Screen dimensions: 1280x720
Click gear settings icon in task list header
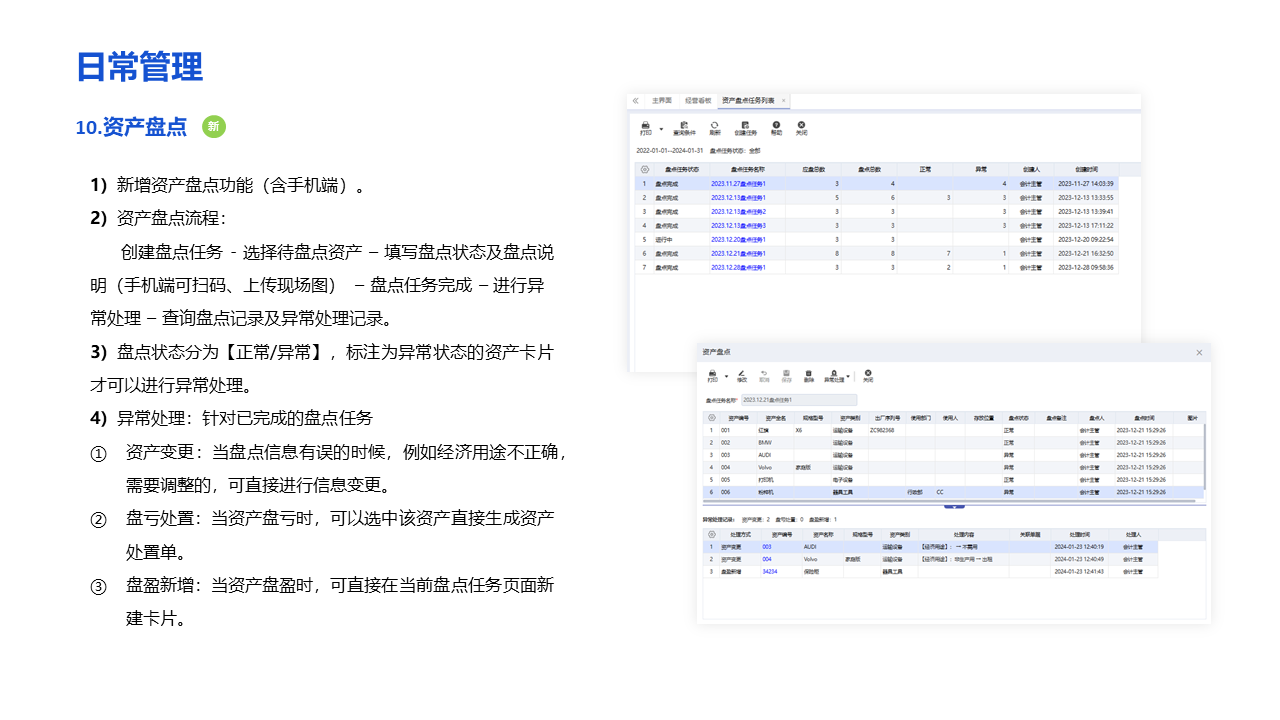point(644,169)
